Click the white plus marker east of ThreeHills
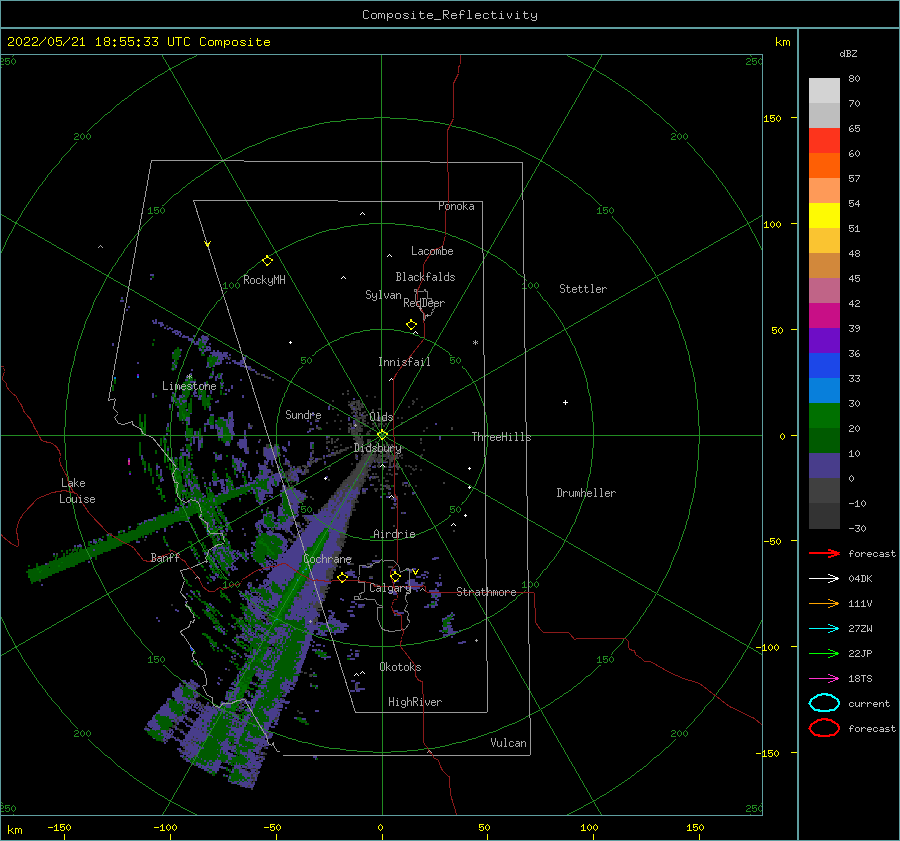Image resolution: width=900 pixels, height=841 pixels. pos(565,402)
